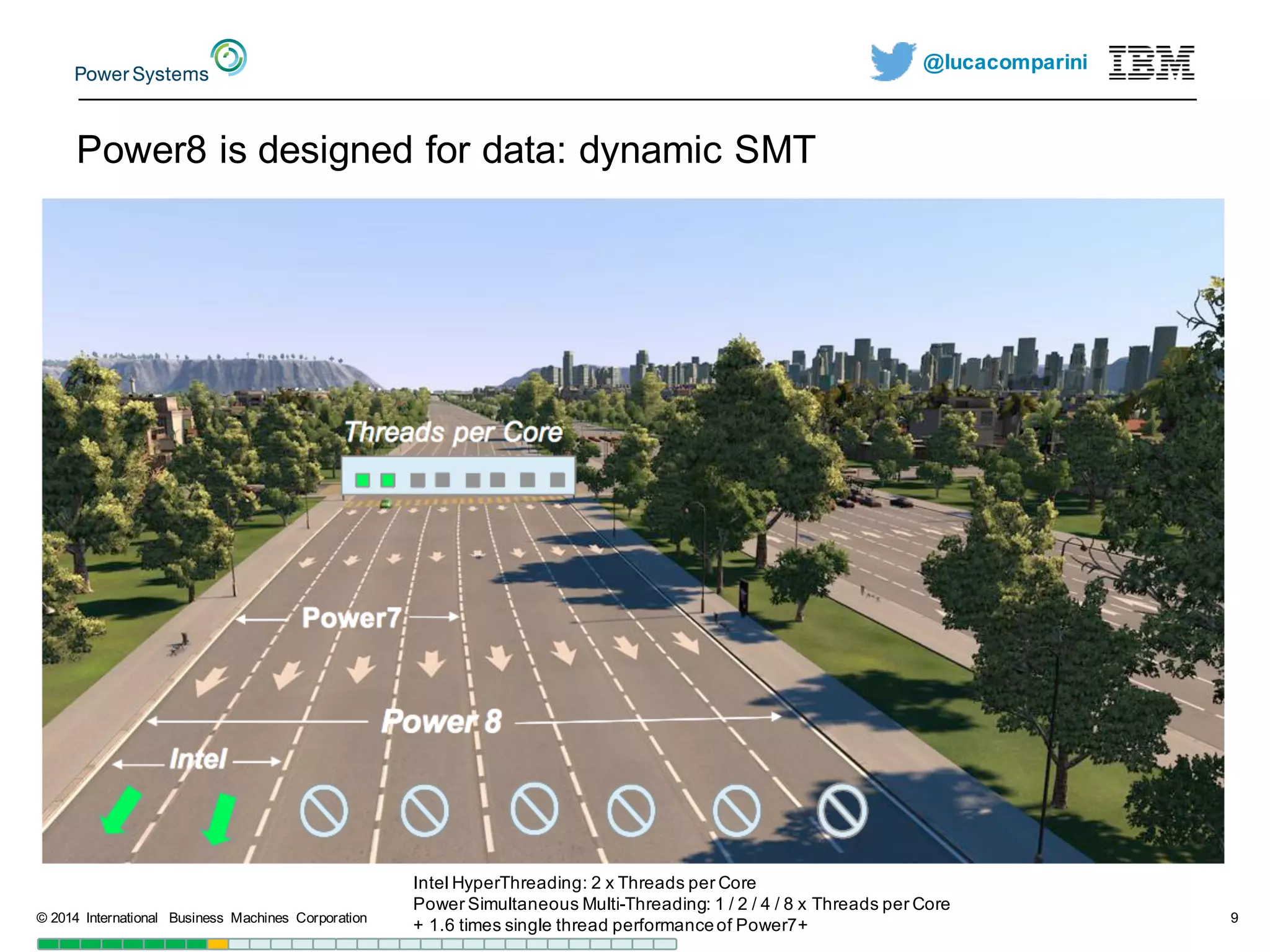Click the Power7 label on the road
Screen dimensions: 1270x952
[x=351, y=618]
